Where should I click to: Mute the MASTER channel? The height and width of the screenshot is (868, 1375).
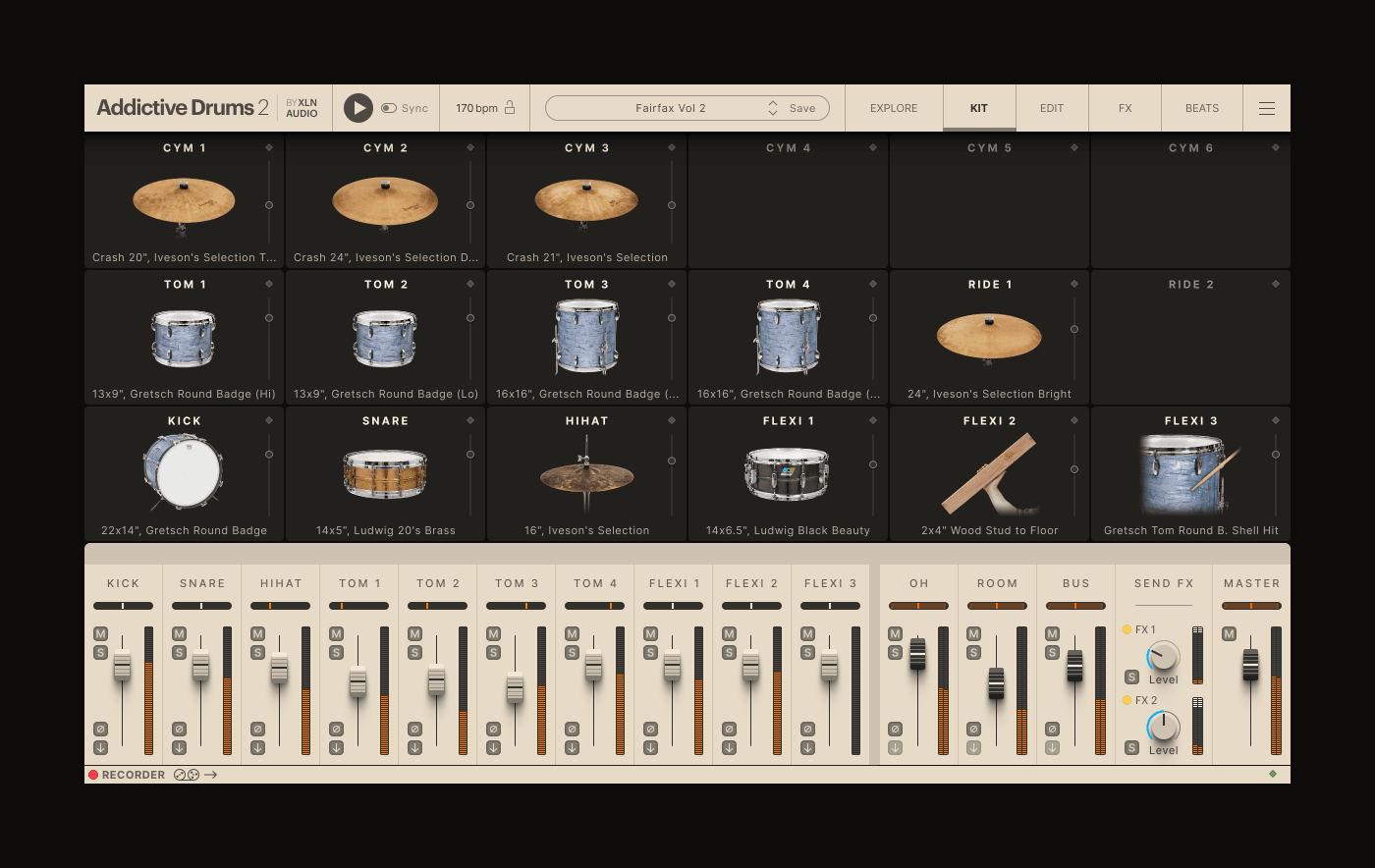coord(1229,634)
